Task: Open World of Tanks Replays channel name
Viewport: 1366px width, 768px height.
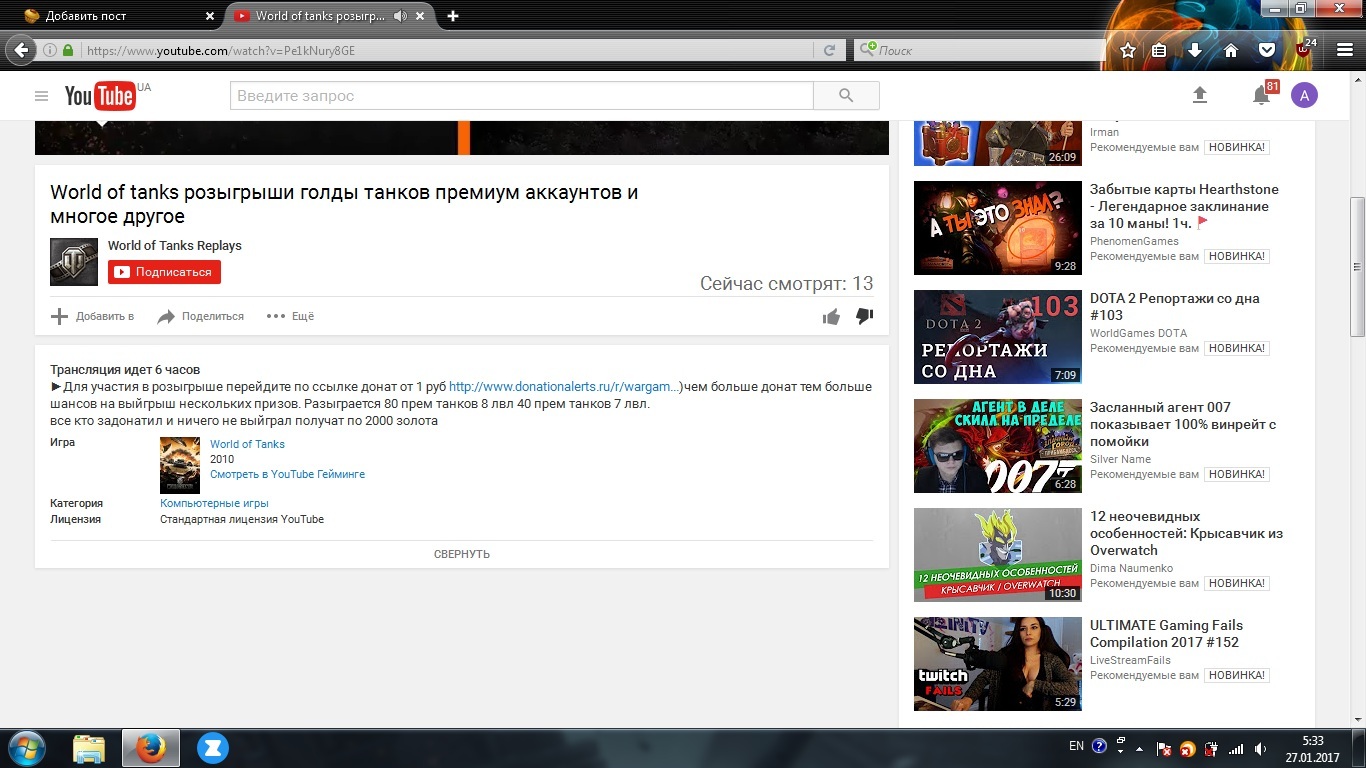Action: pos(175,246)
